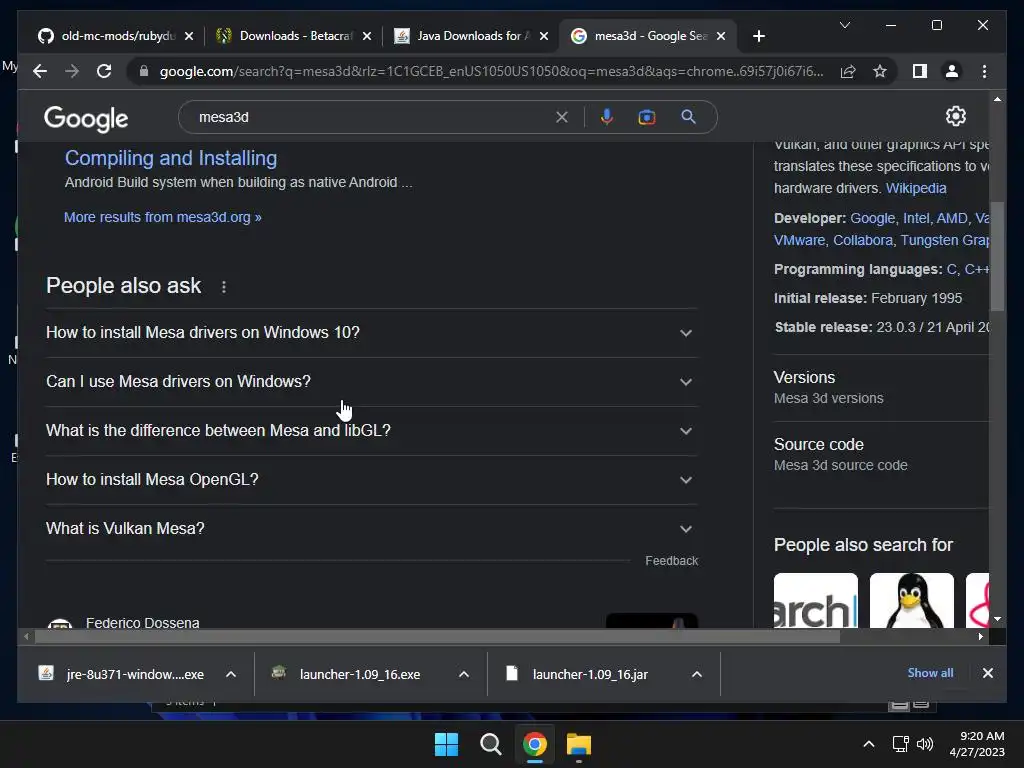Open Chrome side panel
1024x768 pixels.
pos(920,71)
